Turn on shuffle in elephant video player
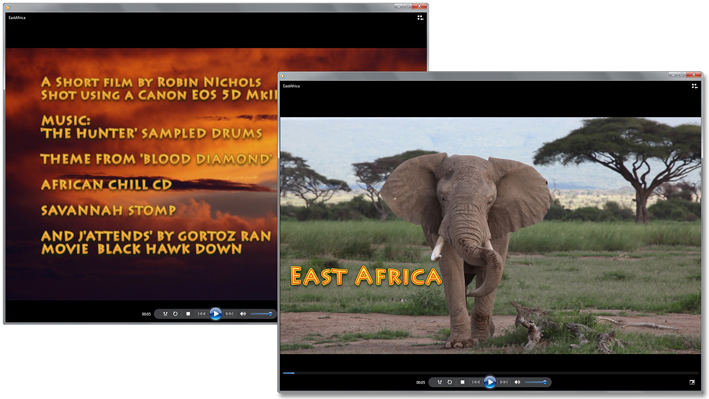709x399 pixels. click(439, 382)
